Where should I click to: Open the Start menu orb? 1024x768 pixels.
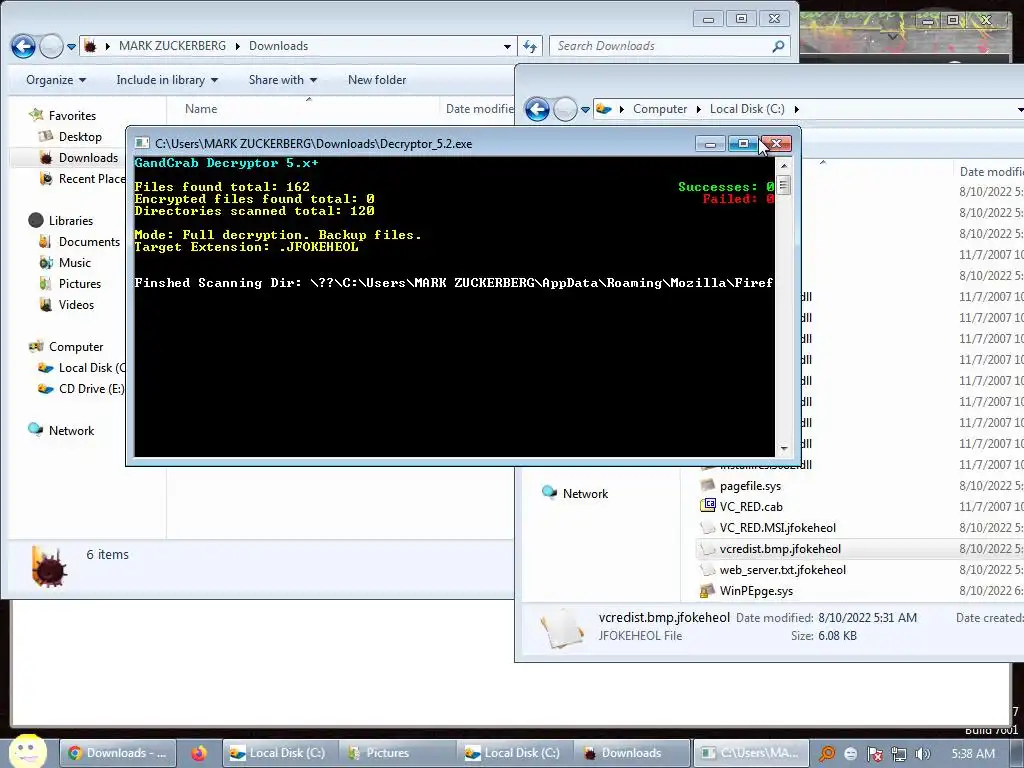coord(28,752)
